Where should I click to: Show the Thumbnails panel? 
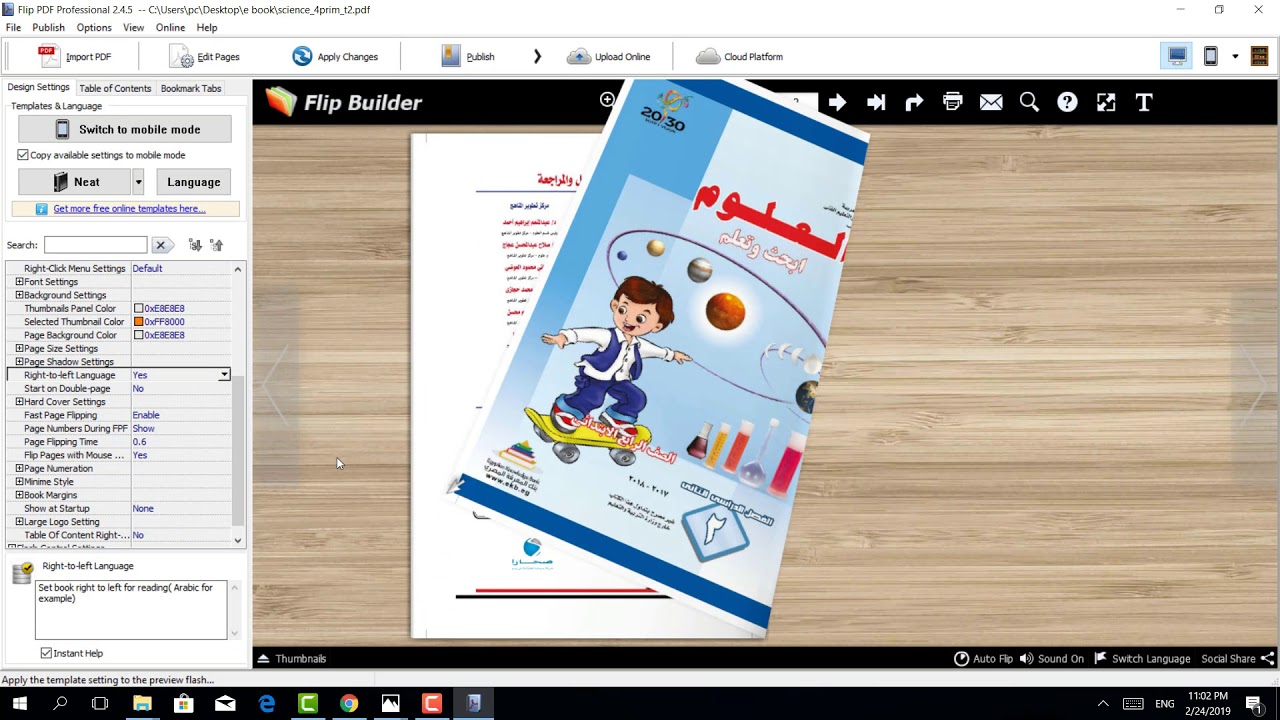coord(292,659)
